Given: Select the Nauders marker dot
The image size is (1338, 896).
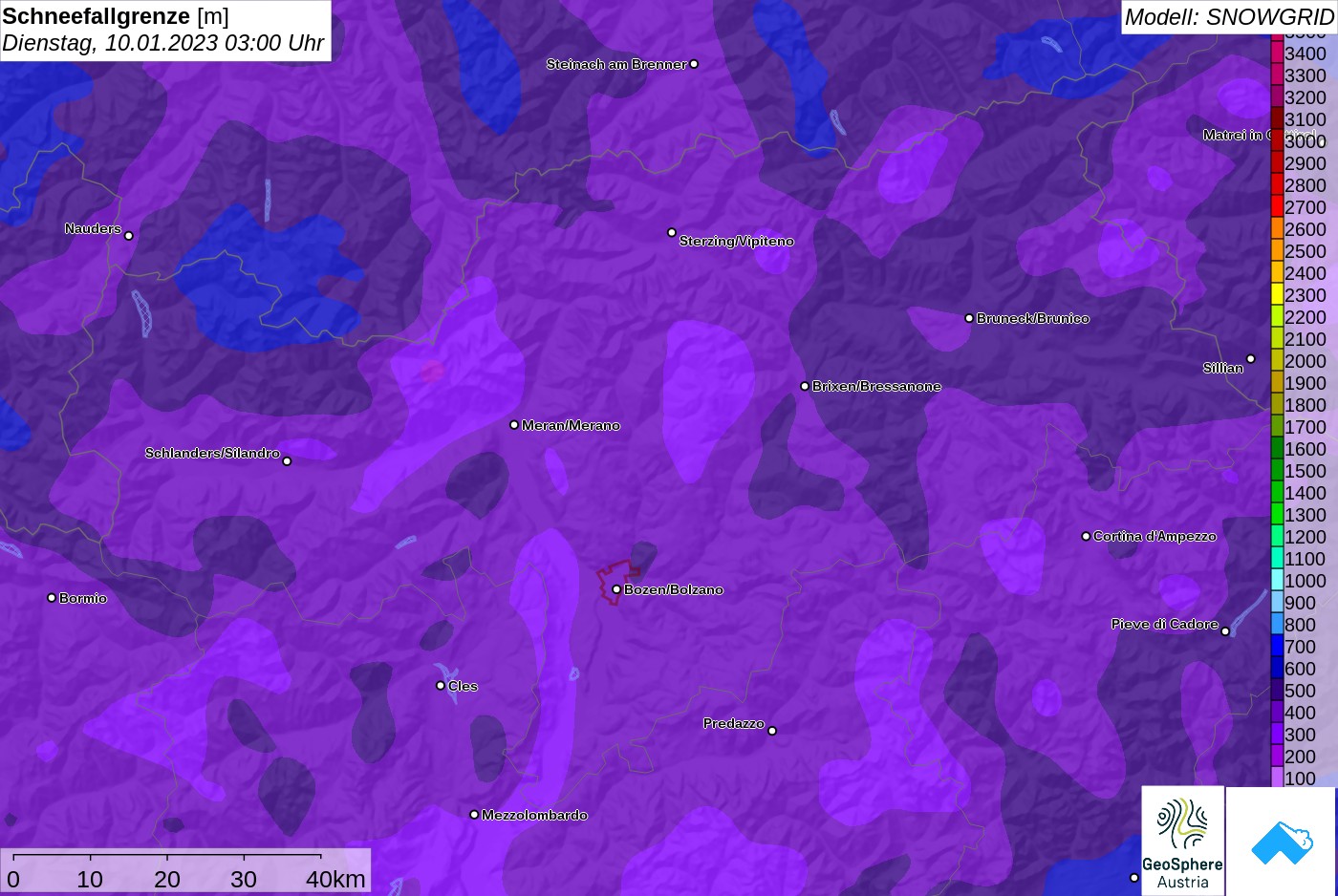Looking at the screenshot, I should [129, 235].
